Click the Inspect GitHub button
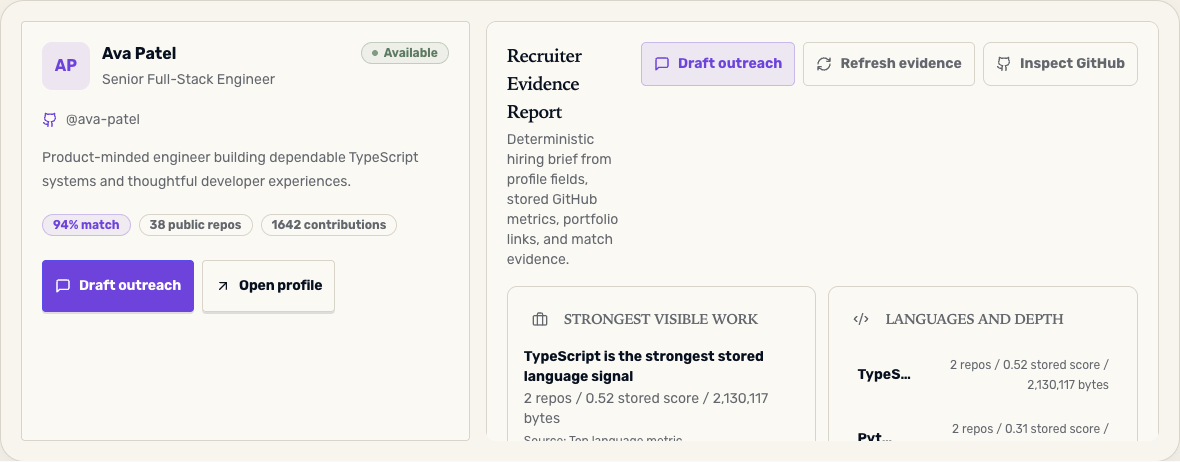The image size is (1180, 462). (x=1060, y=64)
